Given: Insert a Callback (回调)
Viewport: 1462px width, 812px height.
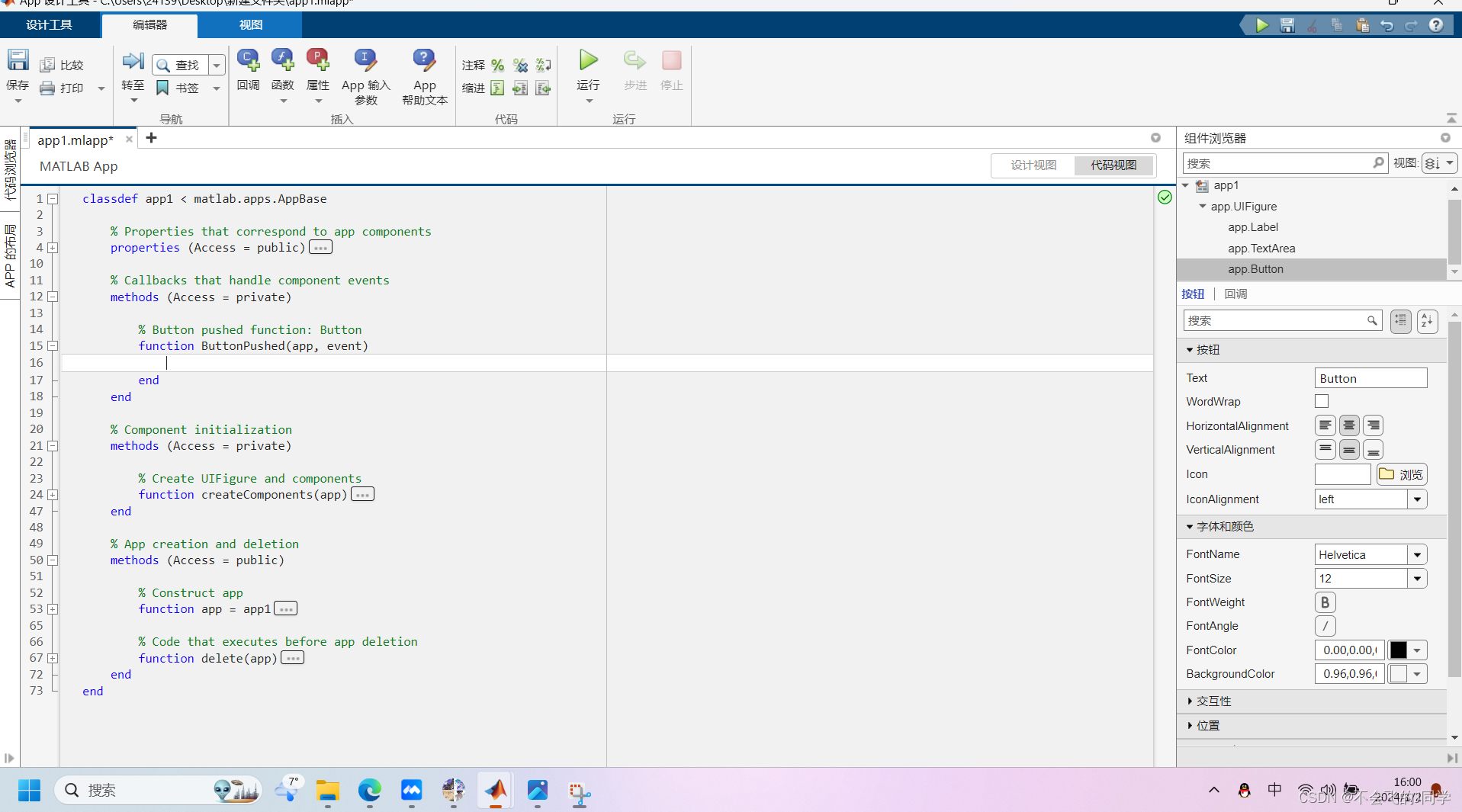Looking at the screenshot, I should 248,70.
